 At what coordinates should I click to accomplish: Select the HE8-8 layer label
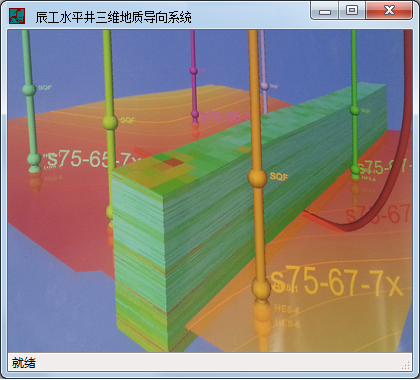(287, 323)
